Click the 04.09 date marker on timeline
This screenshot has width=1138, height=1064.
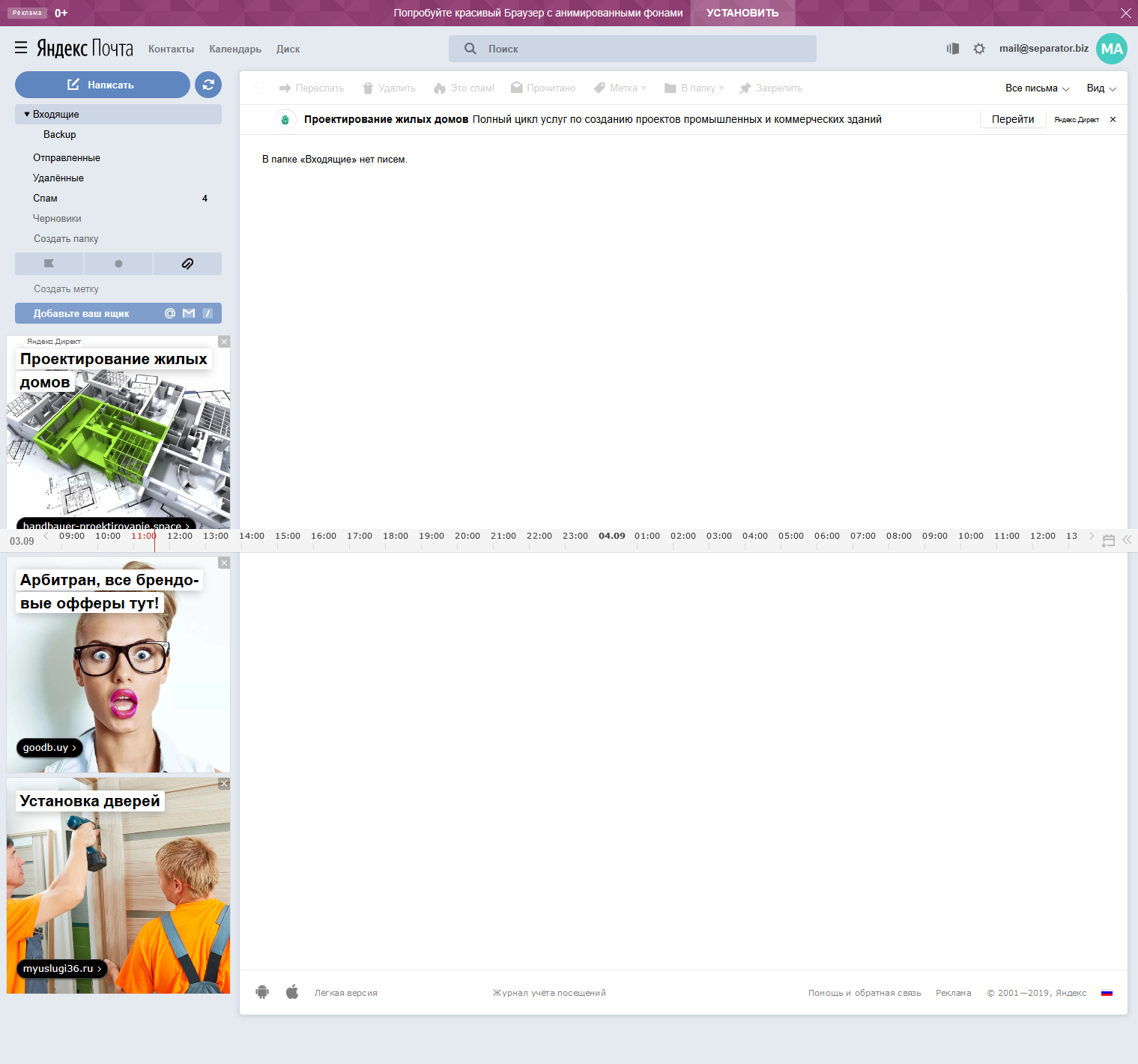click(x=611, y=536)
